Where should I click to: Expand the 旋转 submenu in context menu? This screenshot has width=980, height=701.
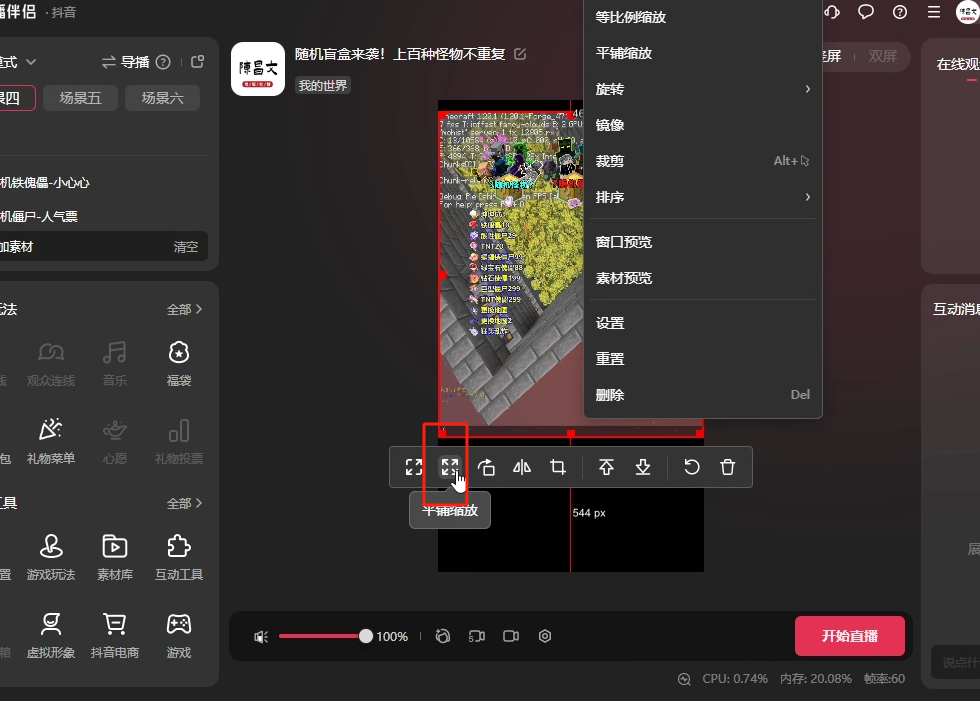pos(702,89)
